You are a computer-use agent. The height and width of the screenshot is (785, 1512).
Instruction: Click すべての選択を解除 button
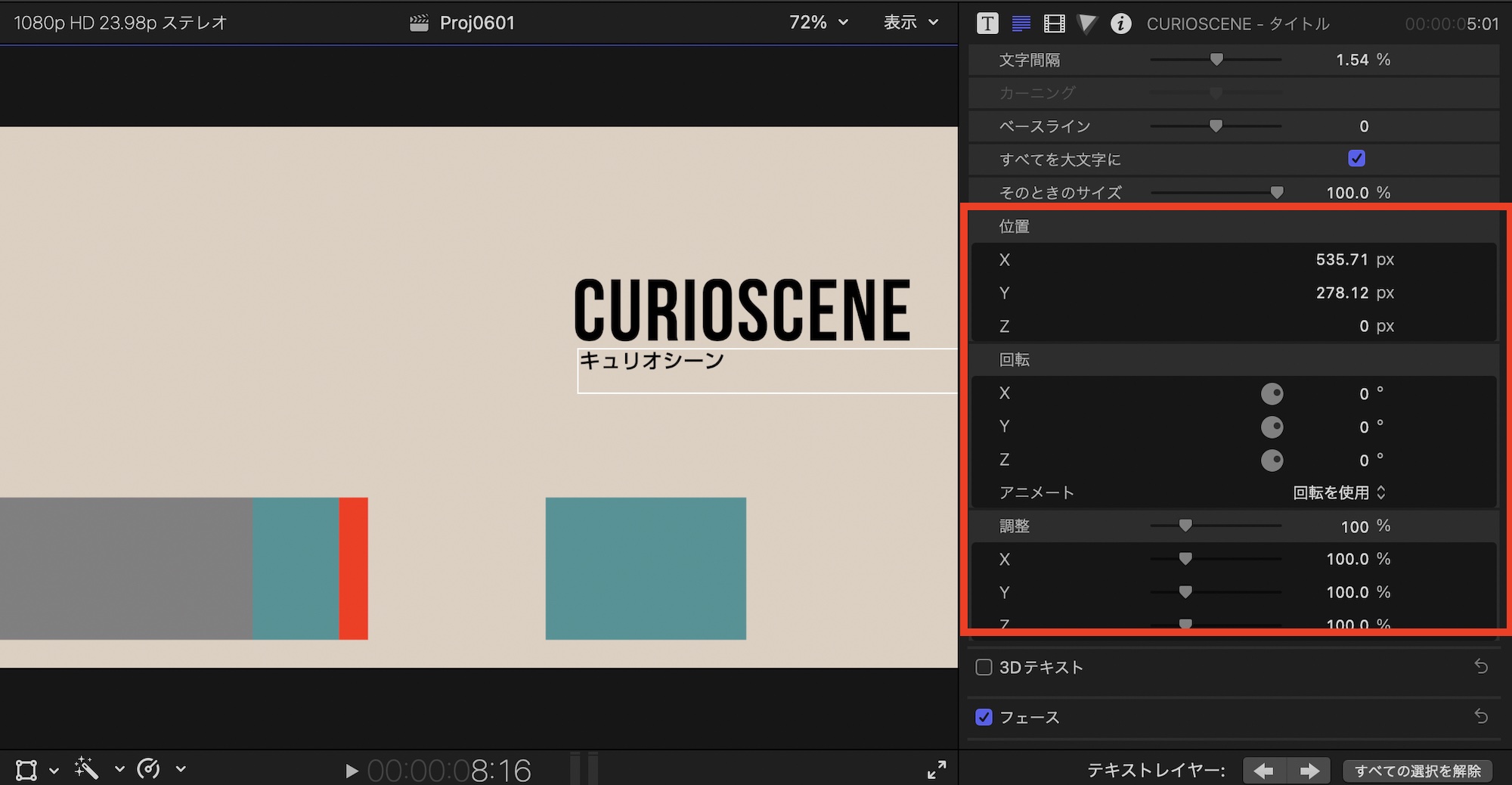[x=1417, y=771]
